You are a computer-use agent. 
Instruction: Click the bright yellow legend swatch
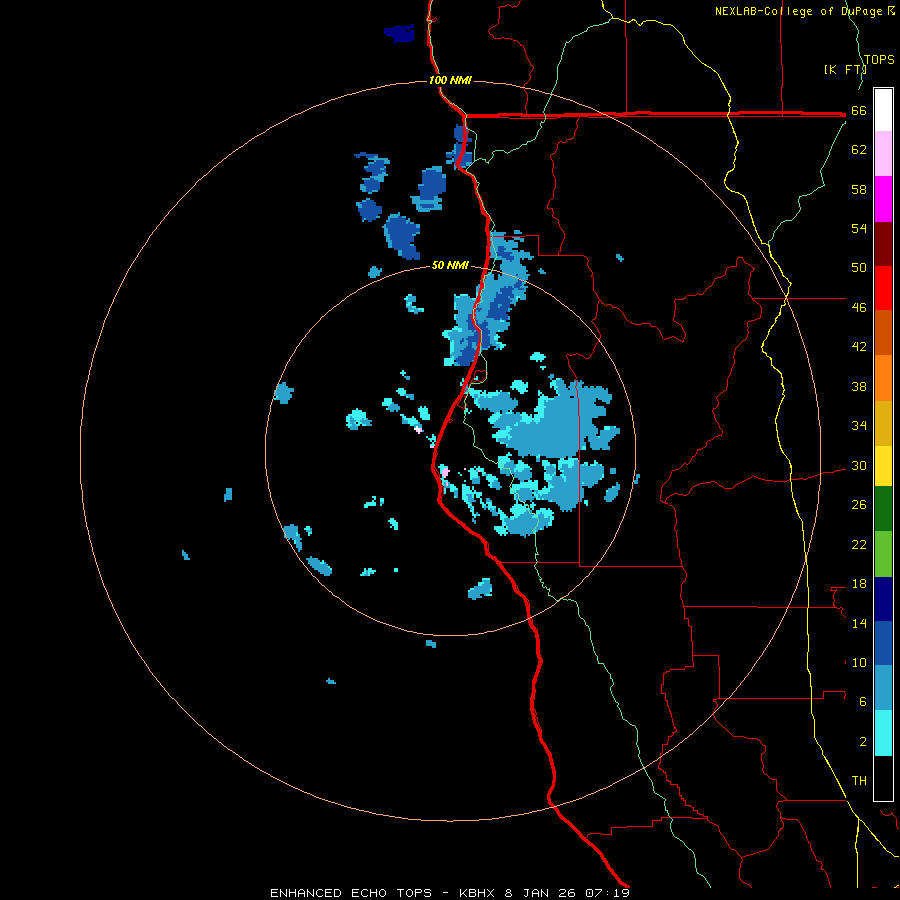click(883, 466)
